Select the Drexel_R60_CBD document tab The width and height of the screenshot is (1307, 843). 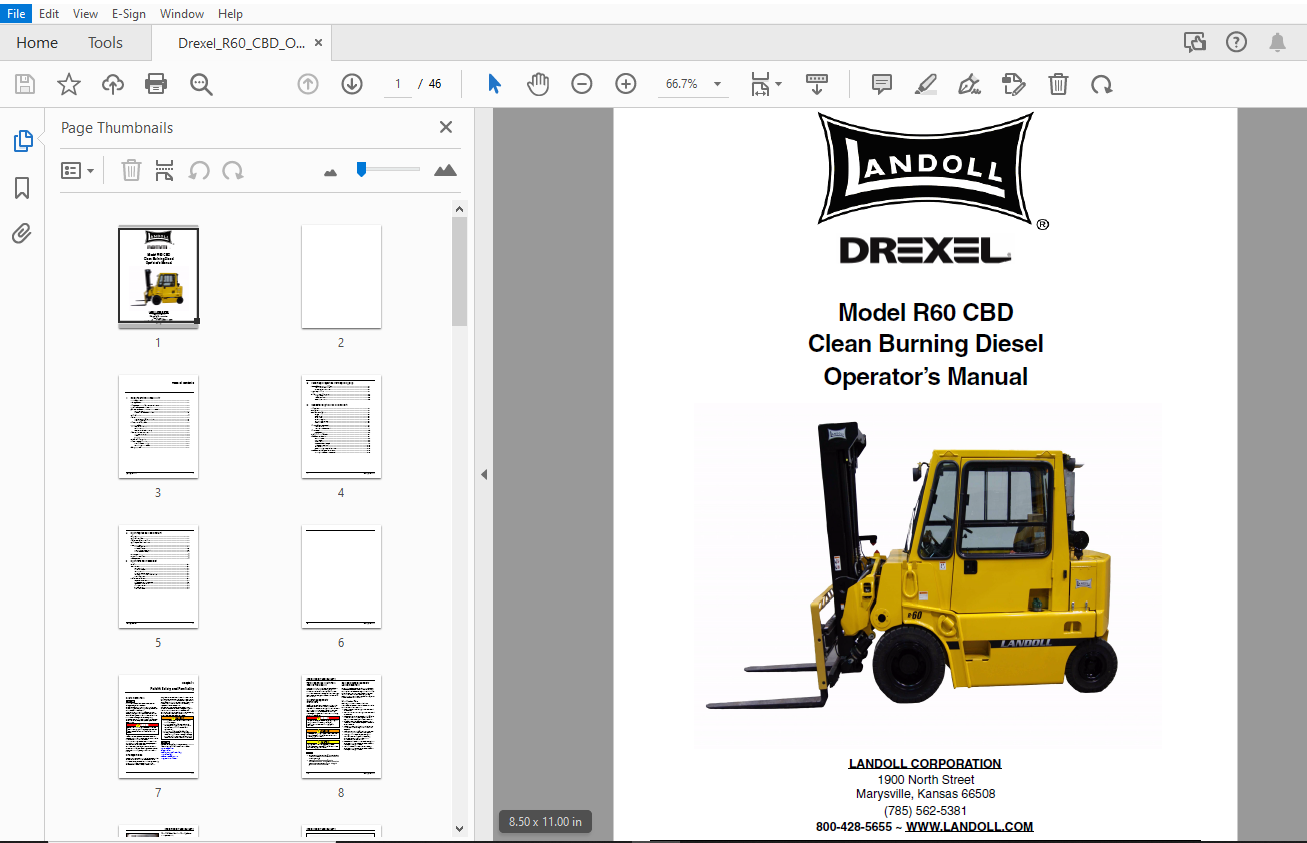(242, 43)
